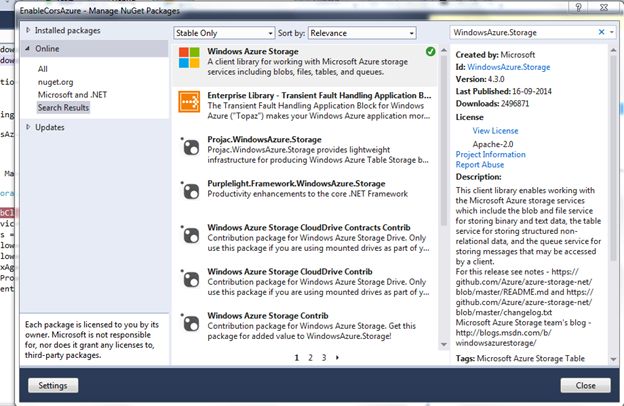Screen dimensions: 624x406
Task: Click the Report Abuse link
Action: 480,165
